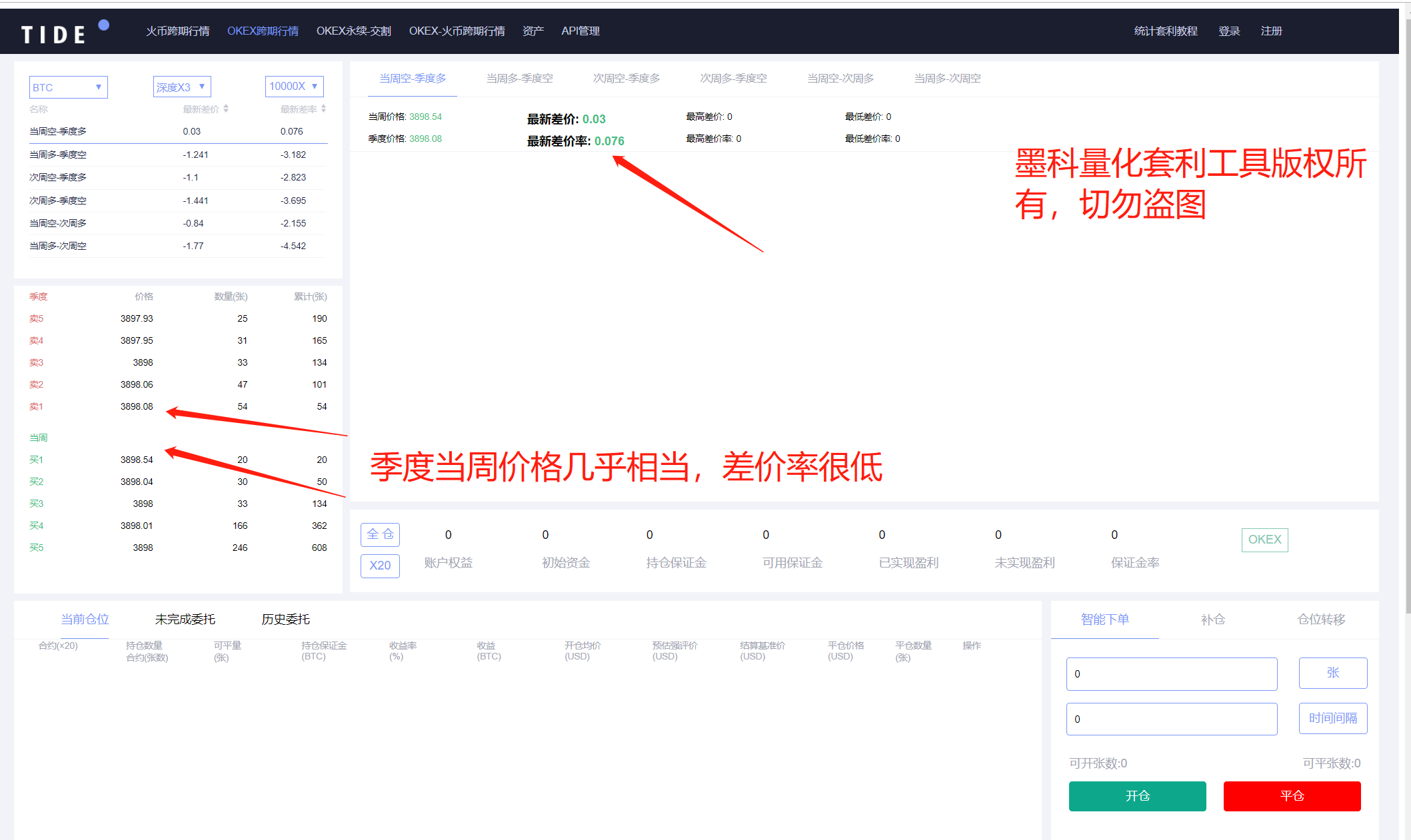
Task: Open the 深度X3 depth dropdown
Action: tap(182, 87)
